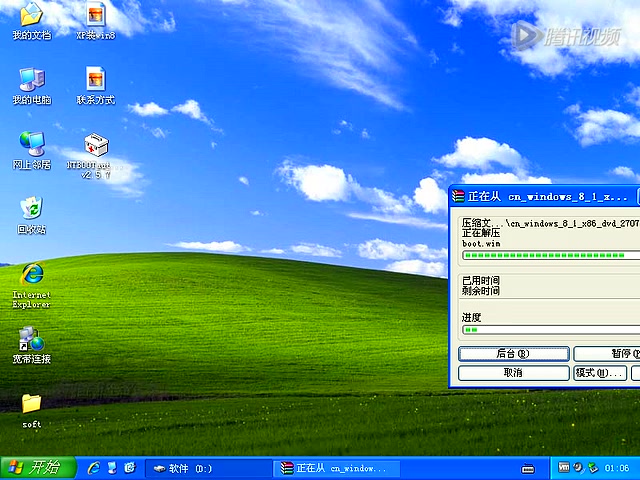Select the 网上邻居 desktop icon
Viewport: 640px width, 480px height.
click(x=31, y=151)
